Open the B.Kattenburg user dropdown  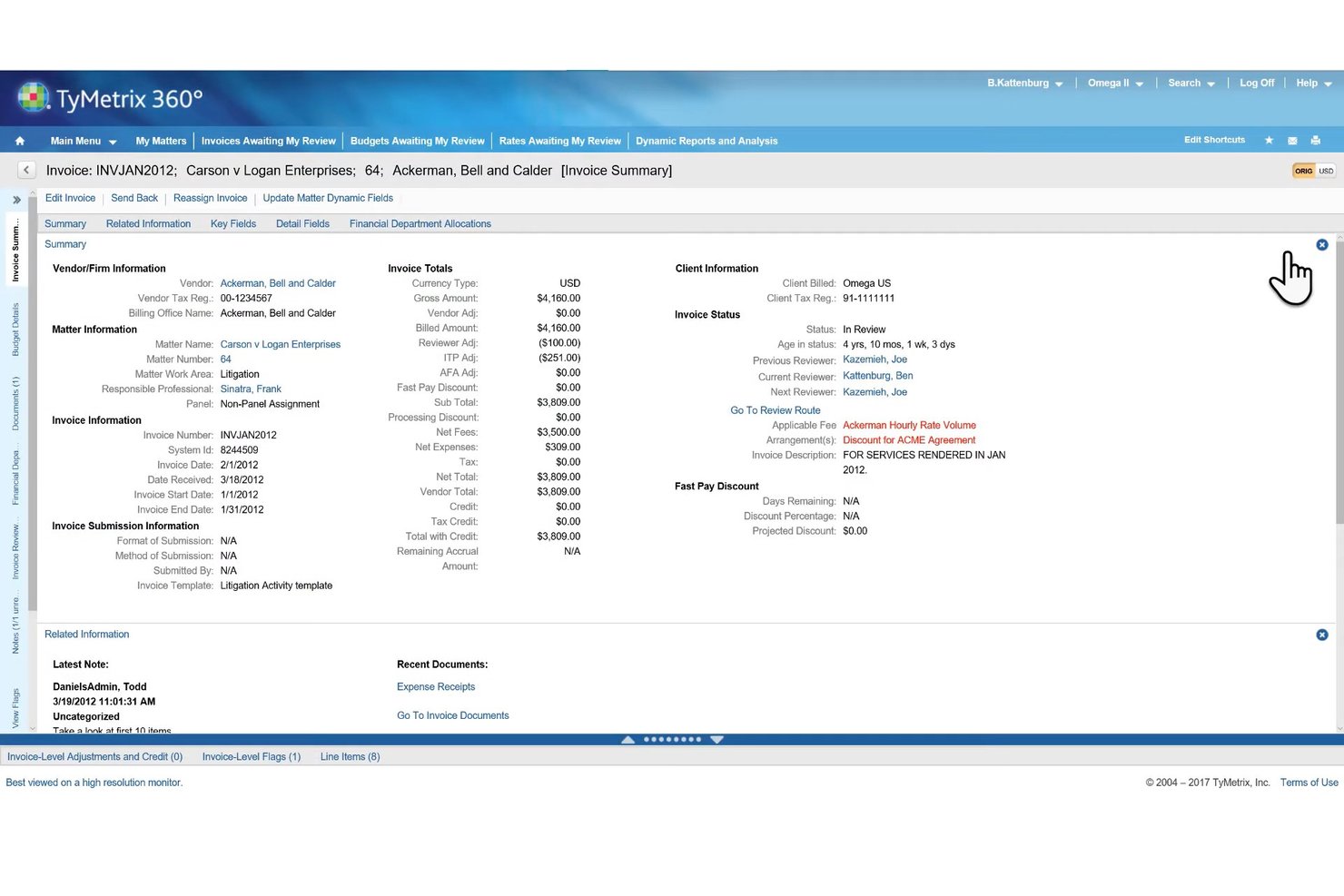click(x=1025, y=84)
